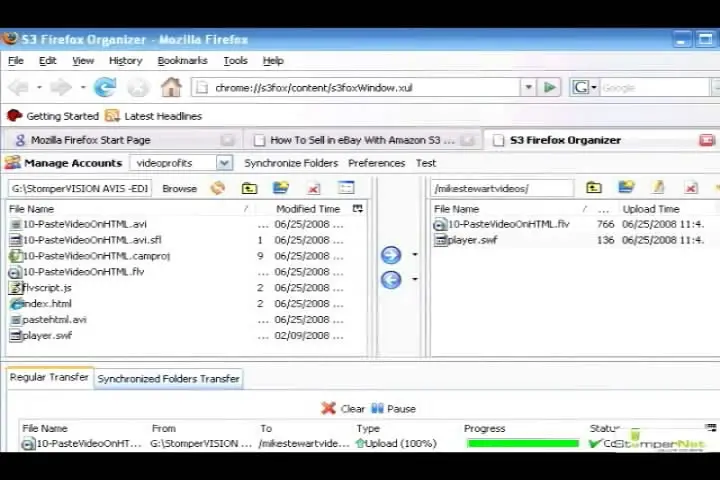The width and height of the screenshot is (720, 480).
Task: Create new folder in local pane
Action: [280, 187]
